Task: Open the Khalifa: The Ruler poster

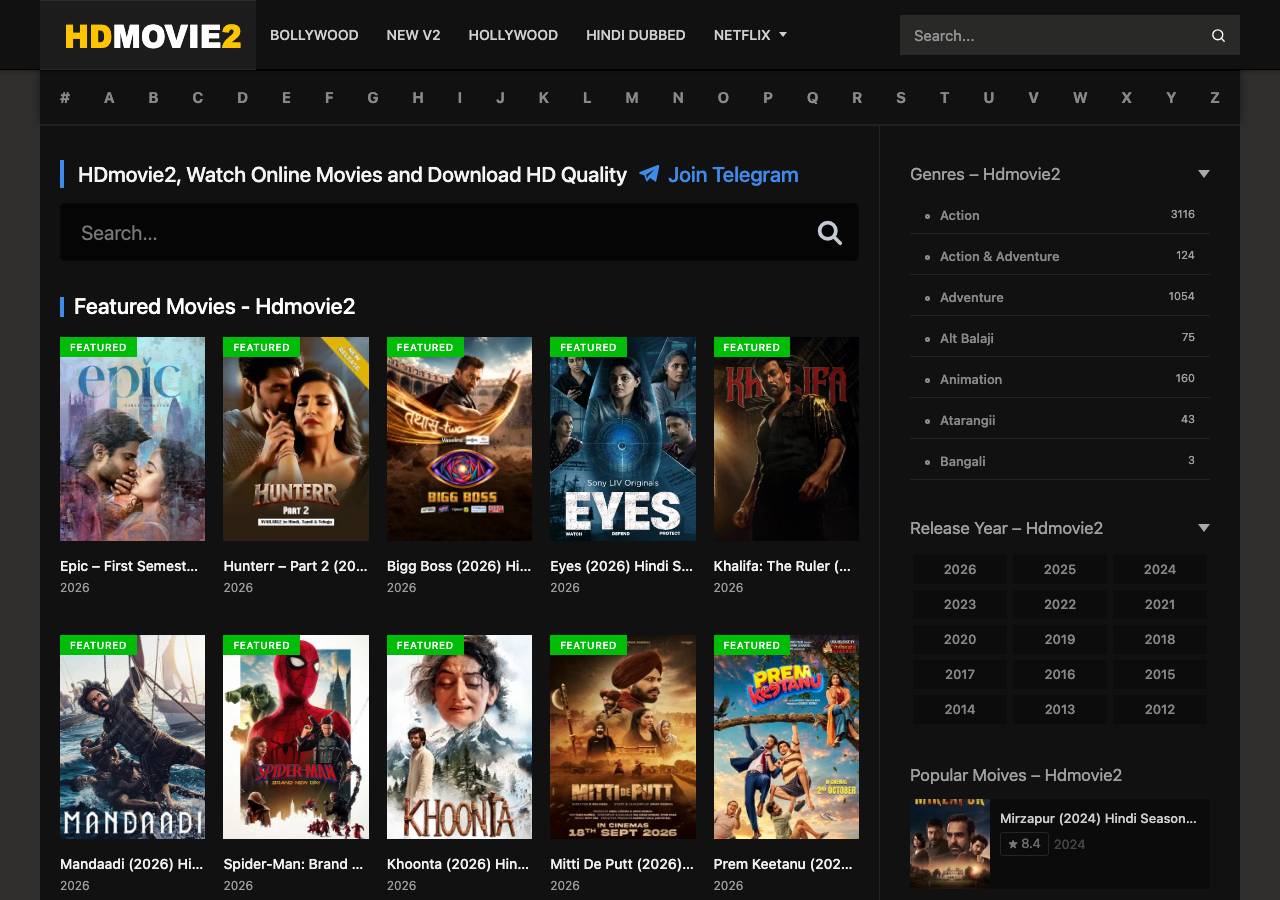Action: tap(786, 439)
